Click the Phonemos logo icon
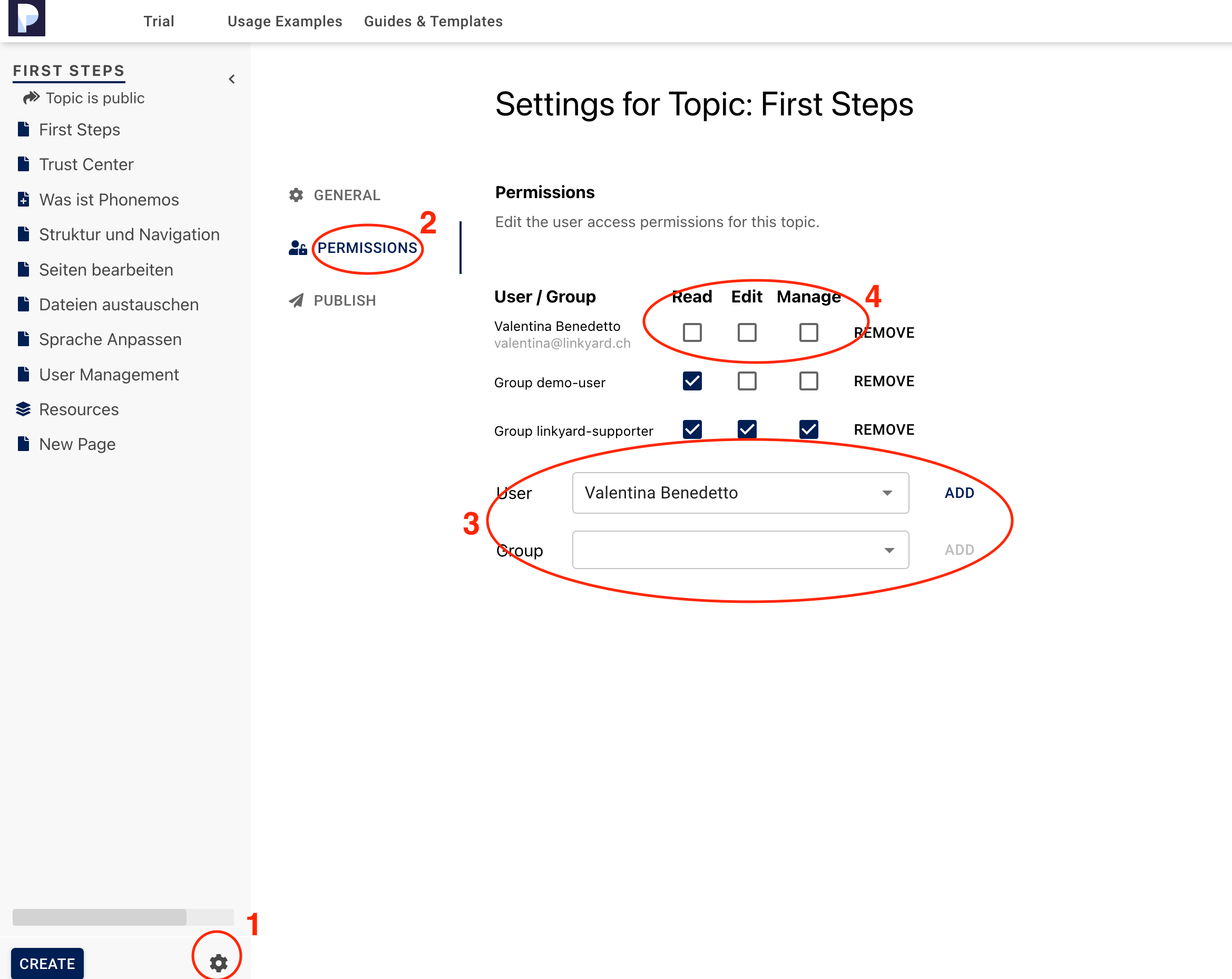Screen dimensions: 1232x979 tap(27, 18)
